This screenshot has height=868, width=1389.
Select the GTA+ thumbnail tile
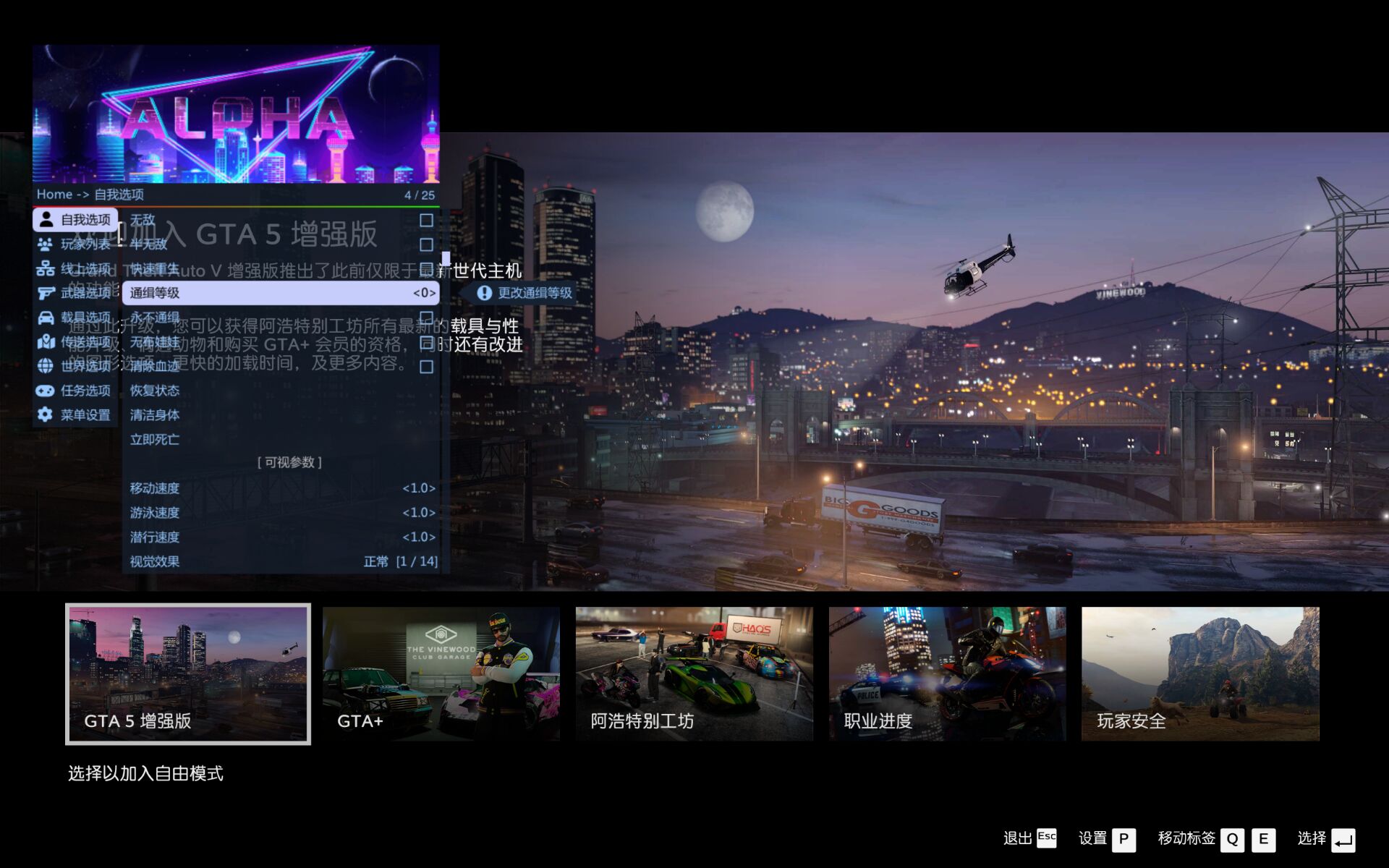(x=441, y=673)
